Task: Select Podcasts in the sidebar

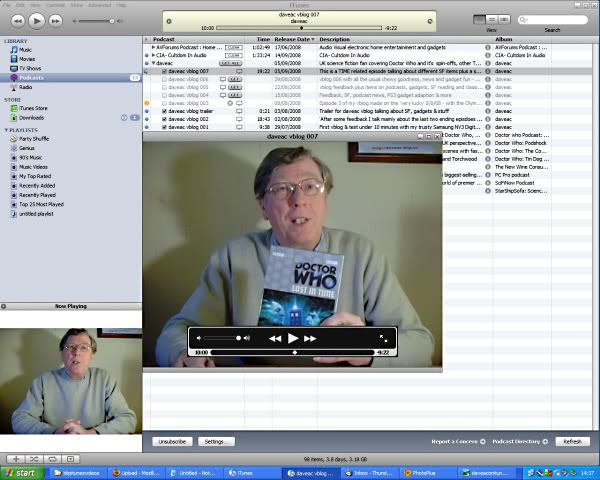Action: pos(70,78)
